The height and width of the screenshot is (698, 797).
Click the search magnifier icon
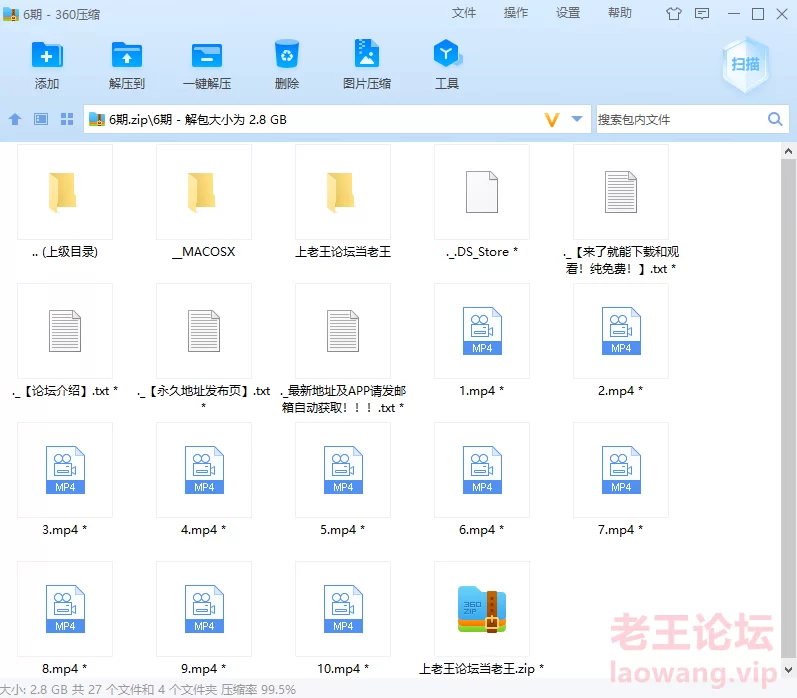click(x=775, y=119)
